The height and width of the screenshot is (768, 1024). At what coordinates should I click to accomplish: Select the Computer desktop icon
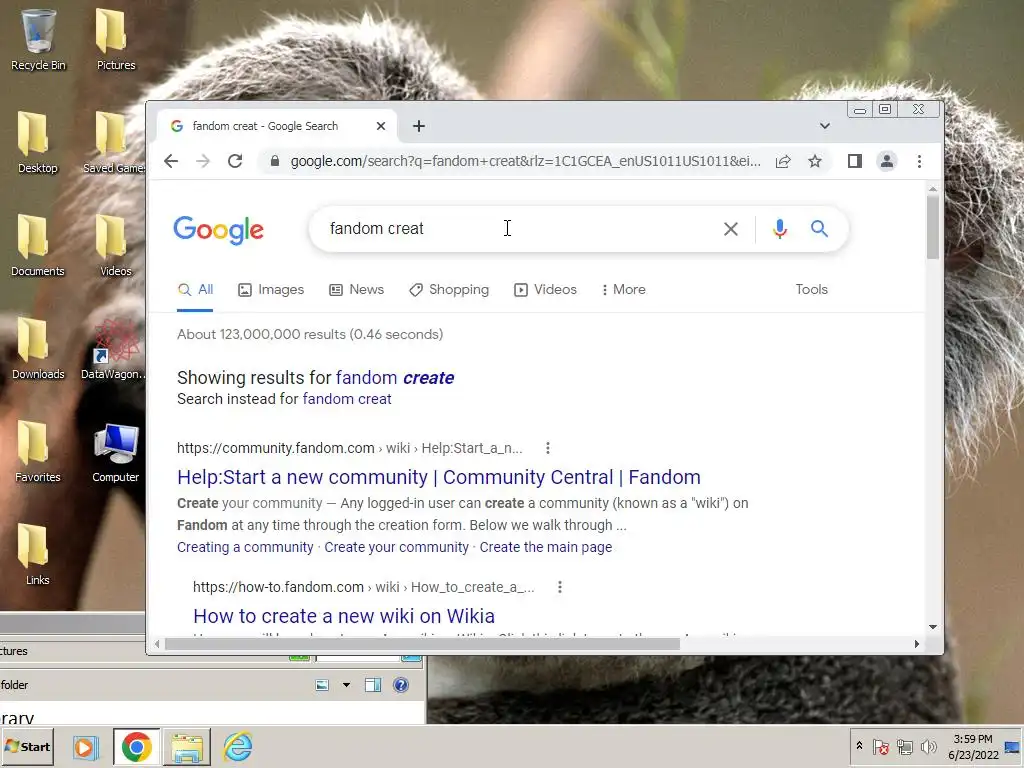[116, 452]
